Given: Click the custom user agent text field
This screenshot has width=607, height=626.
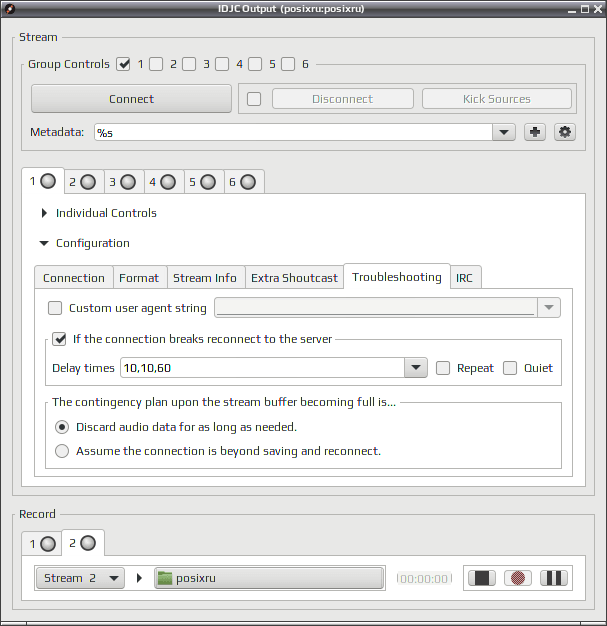Looking at the screenshot, I should (x=376, y=307).
